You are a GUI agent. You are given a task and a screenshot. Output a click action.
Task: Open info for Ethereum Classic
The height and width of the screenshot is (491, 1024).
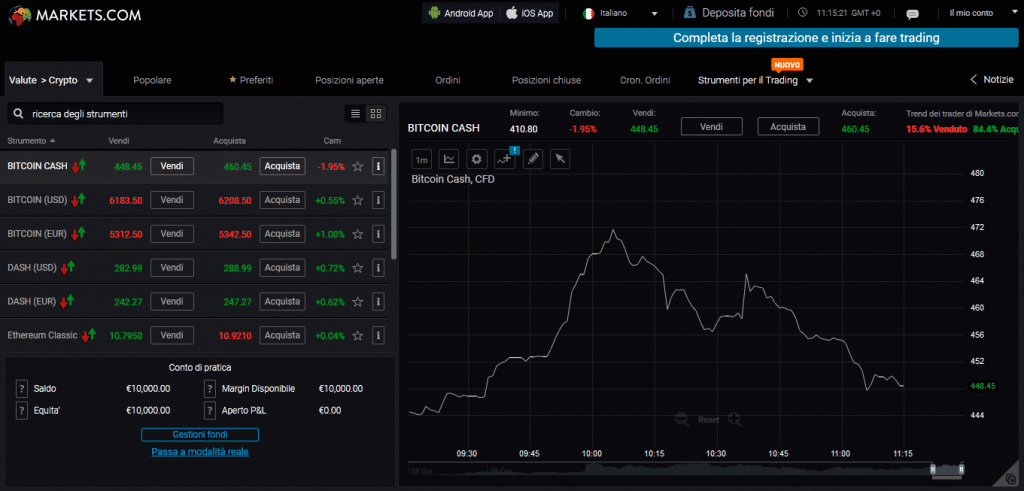pos(377,336)
